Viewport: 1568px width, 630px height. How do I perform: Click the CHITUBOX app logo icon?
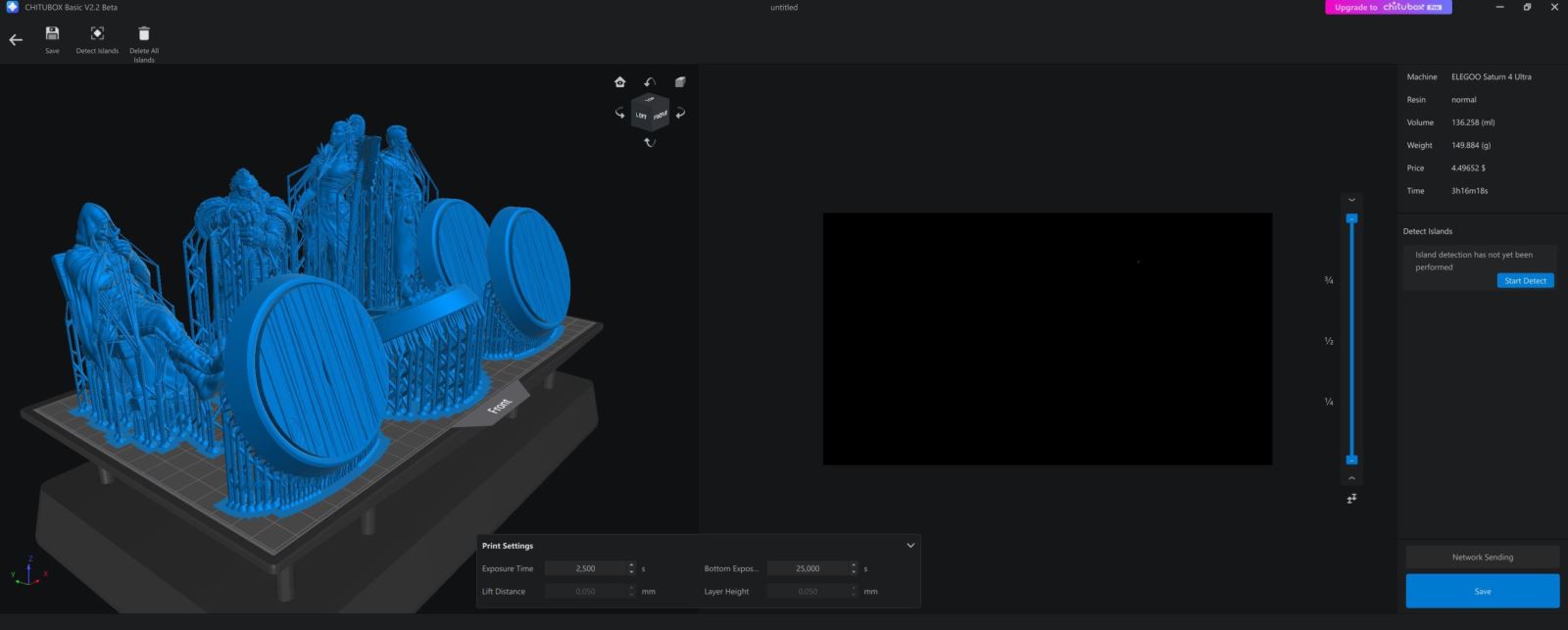click(13, 7)
